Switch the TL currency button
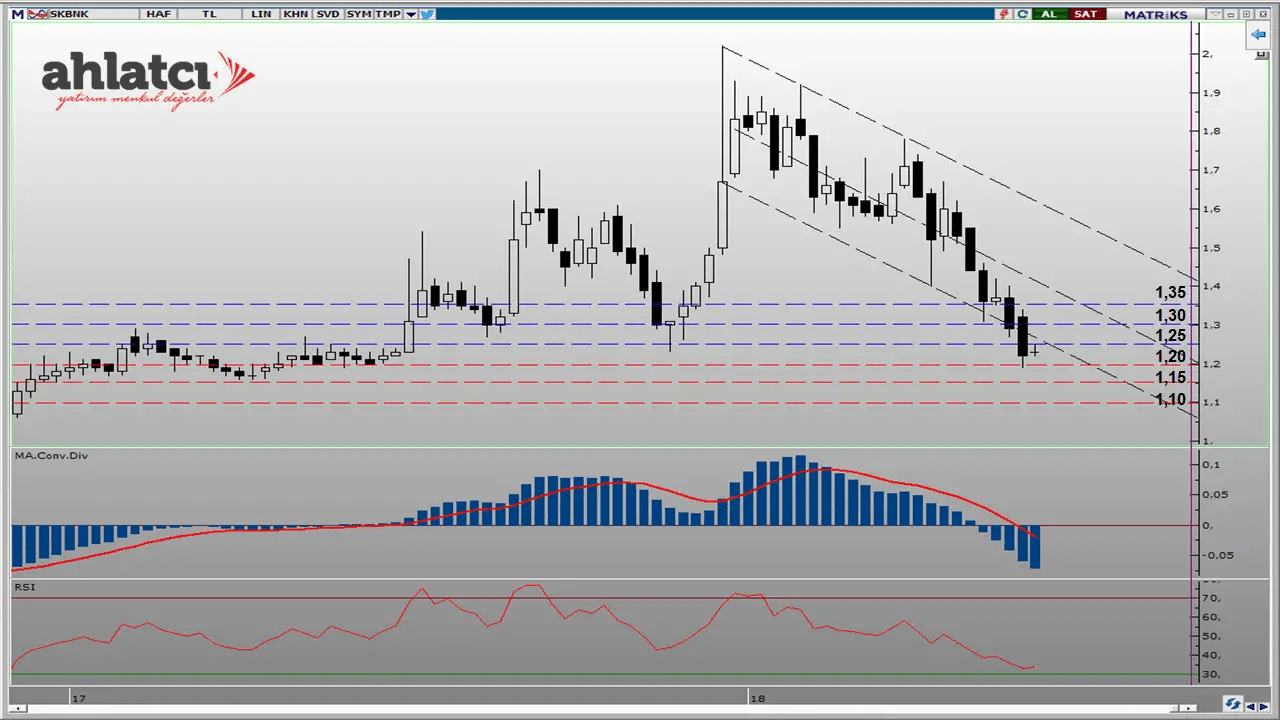 pos(209,14)
